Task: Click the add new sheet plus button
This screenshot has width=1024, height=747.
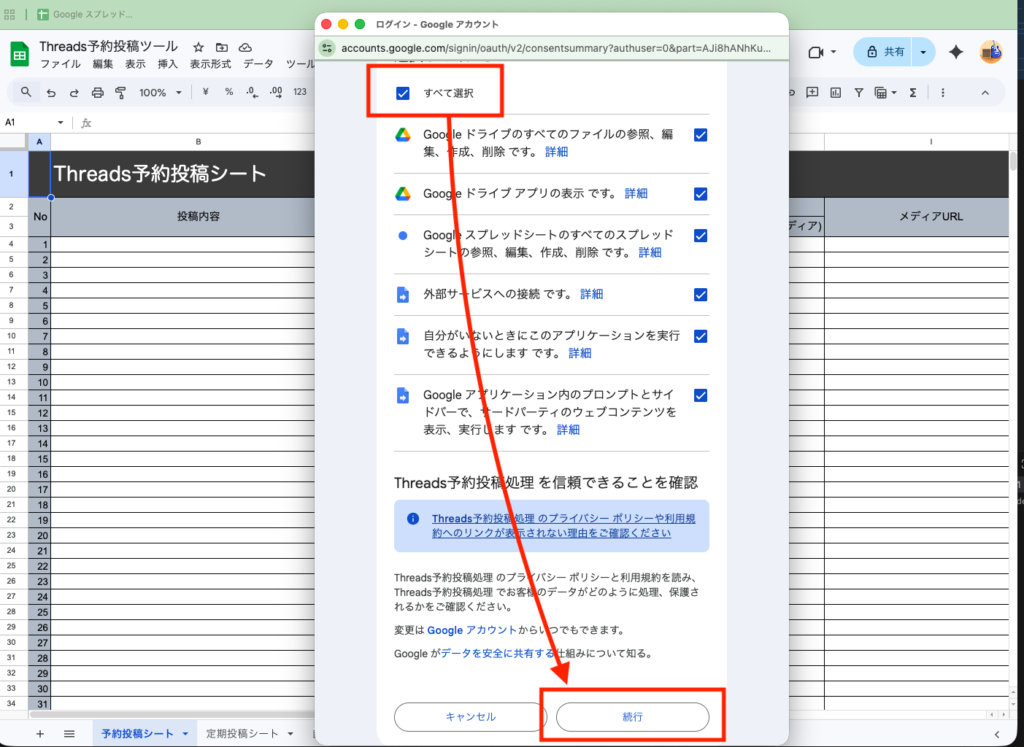Action: (x=40, y=734)
